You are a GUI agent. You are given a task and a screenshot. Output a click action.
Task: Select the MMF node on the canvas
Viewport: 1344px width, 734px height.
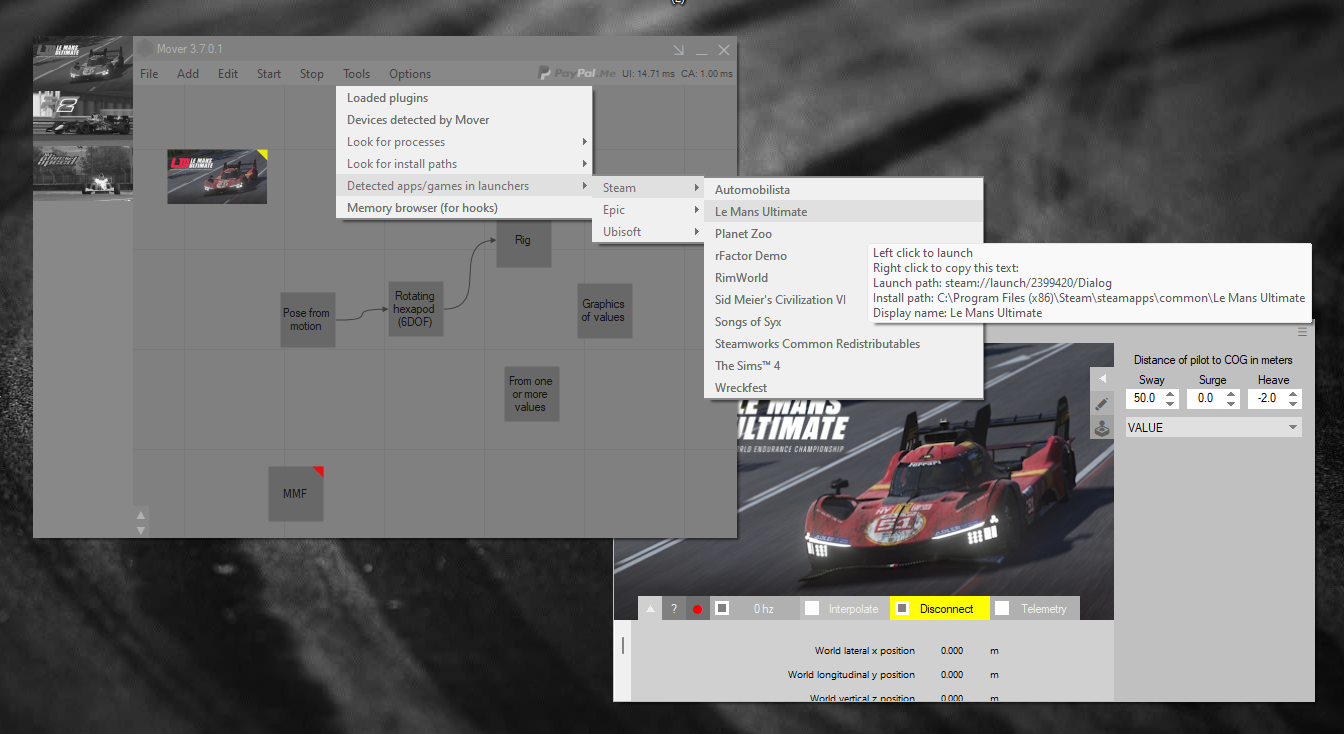pyautogui.click(x=296, y=493)
